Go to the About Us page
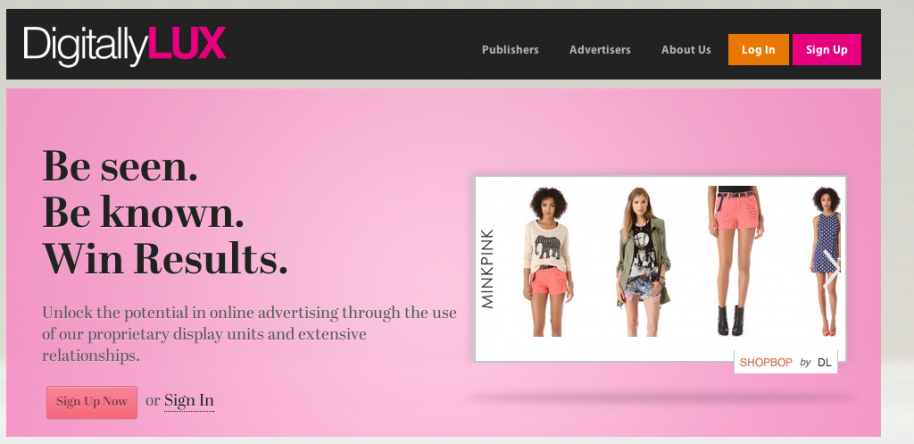This screenshot has width=914, height=444. point(686,50)
